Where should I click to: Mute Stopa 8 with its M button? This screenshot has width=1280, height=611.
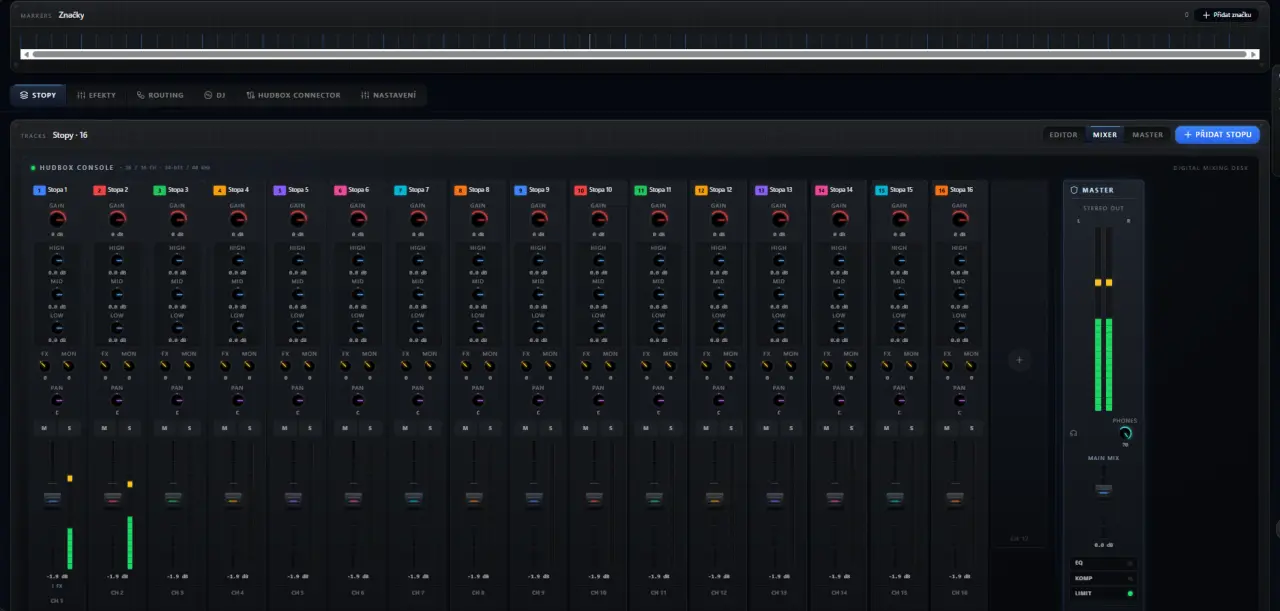coord(465,428)
